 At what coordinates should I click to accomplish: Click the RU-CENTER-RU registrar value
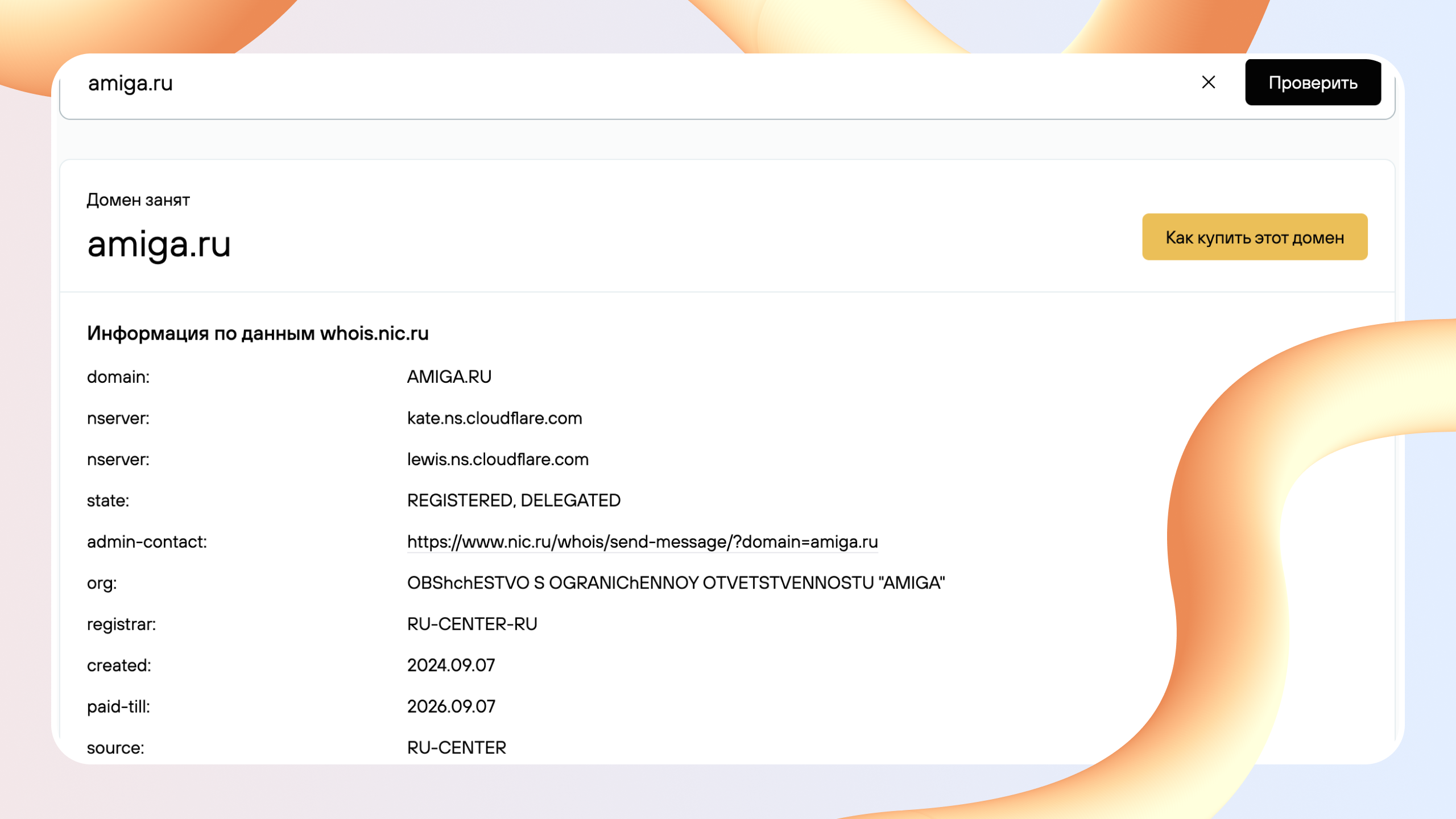tap(471, 624)
